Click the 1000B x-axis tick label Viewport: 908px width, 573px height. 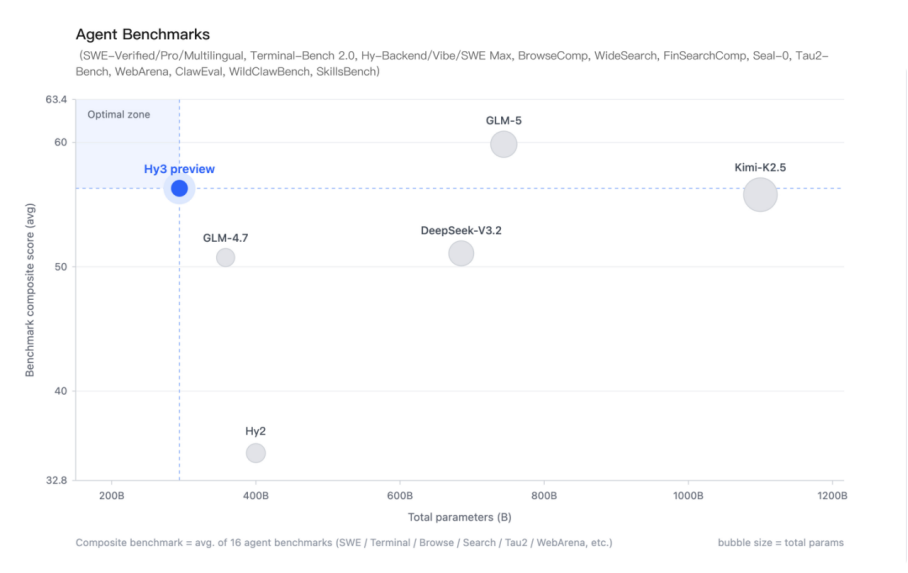688,496
